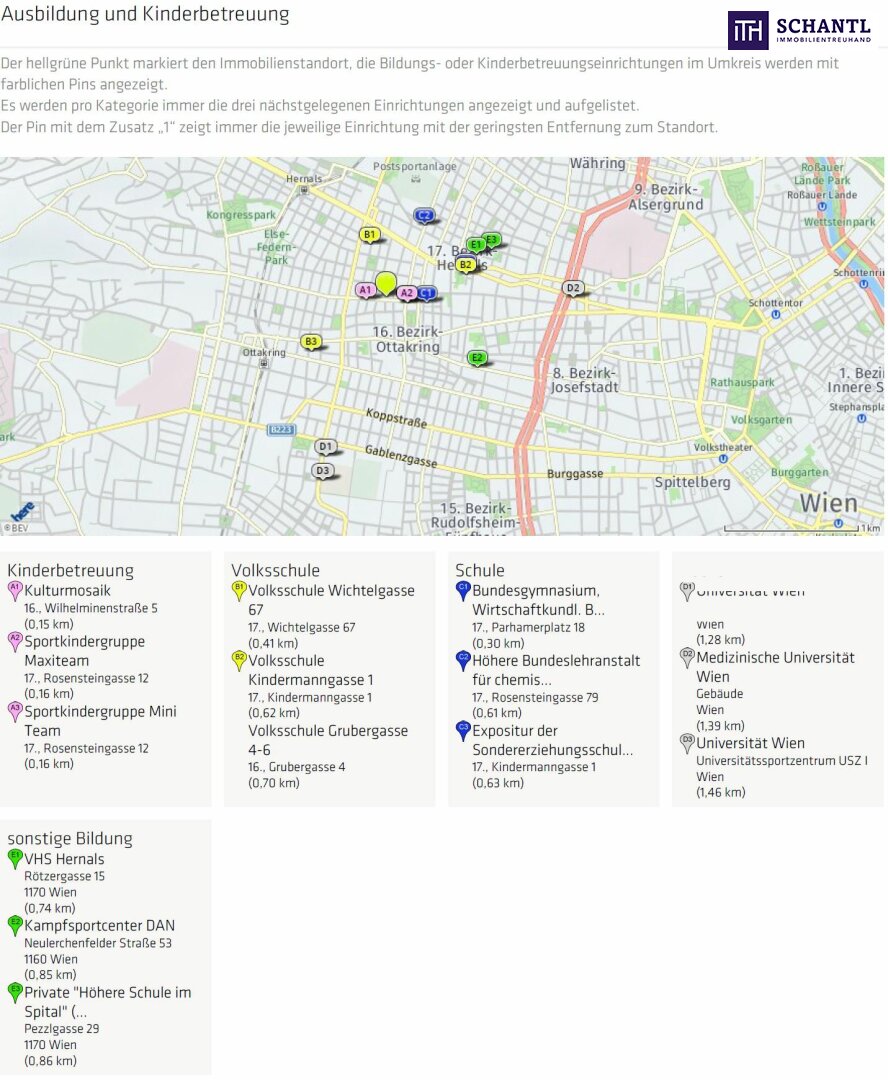Click the C2 pin icon beside Höhere Bundeslehranstalt

463,661
